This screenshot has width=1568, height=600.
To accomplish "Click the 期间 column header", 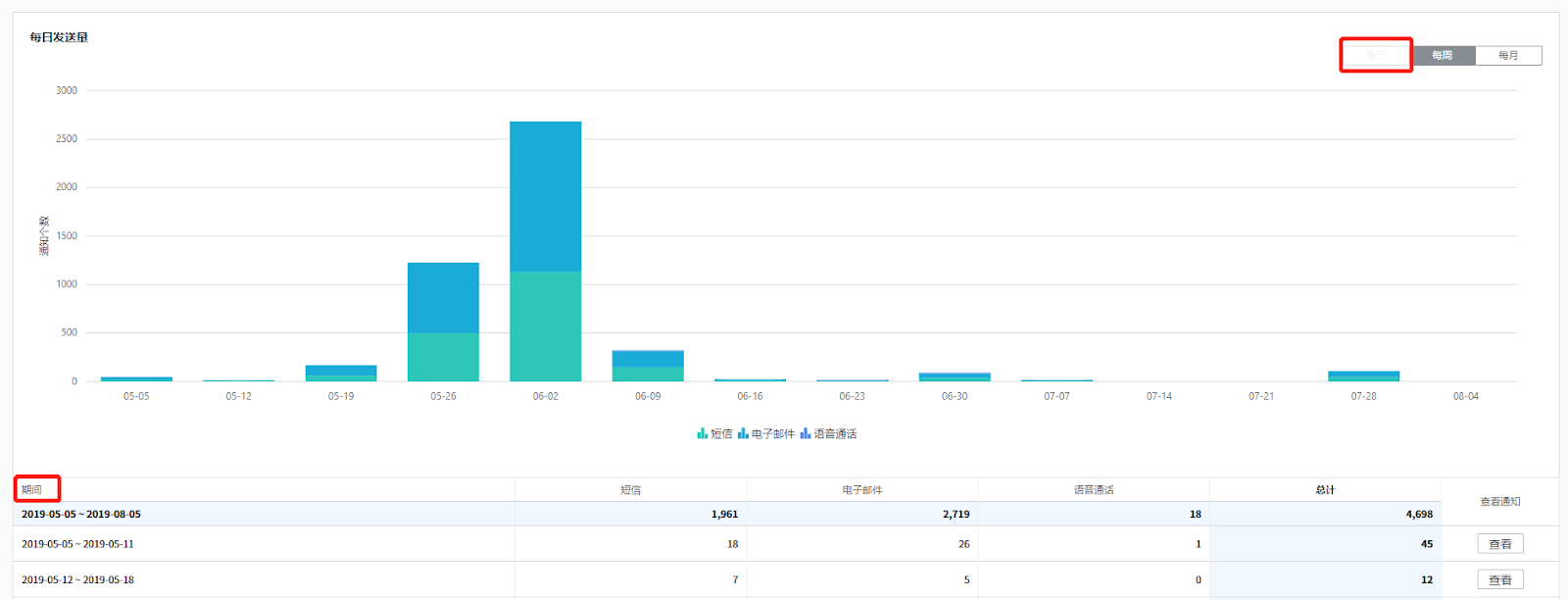I will pyautogui.click(x=32, y=489).
